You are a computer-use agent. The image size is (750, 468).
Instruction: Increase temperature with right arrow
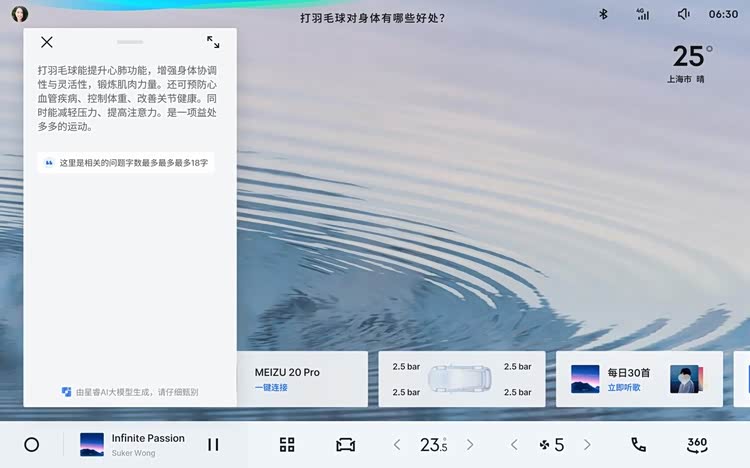[x=470, y=445]
